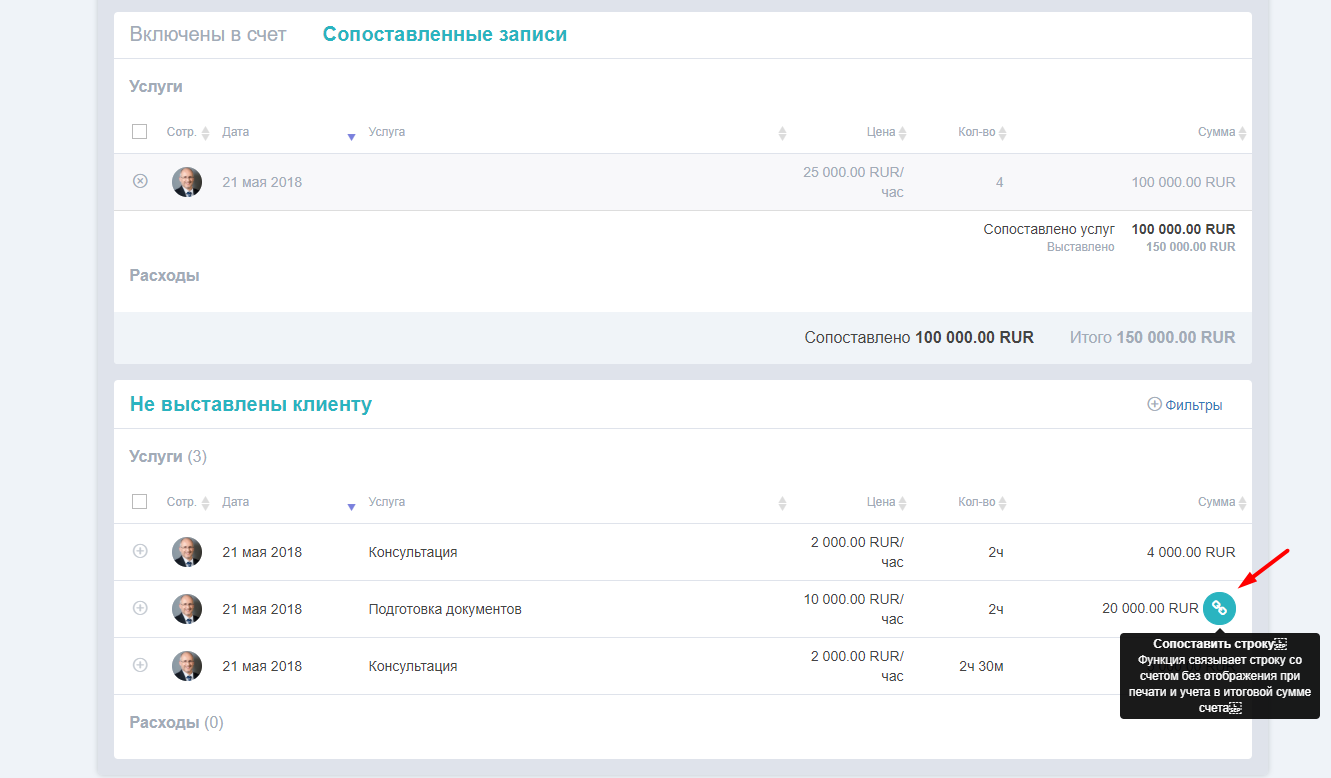This screenshot has height=778, width=1331.
Task: Sort matched services by Дата column
Action: [x=236, y=132]
